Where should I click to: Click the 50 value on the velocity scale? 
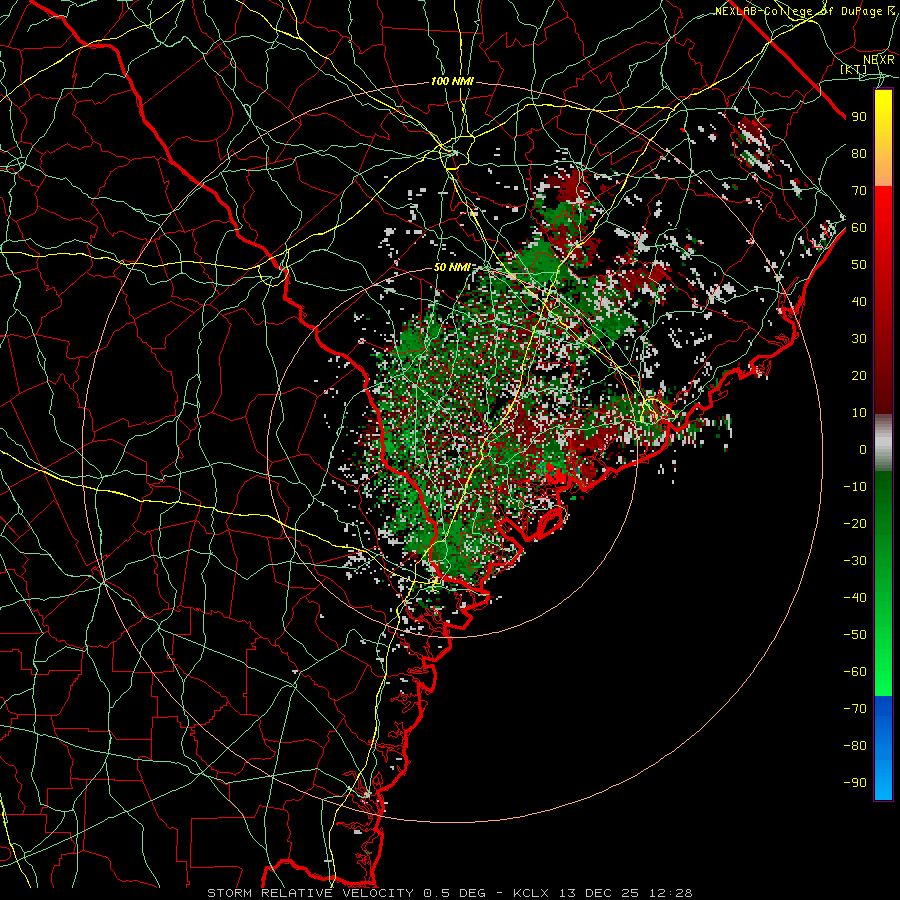pyautogui.click(x=859, y=265)
